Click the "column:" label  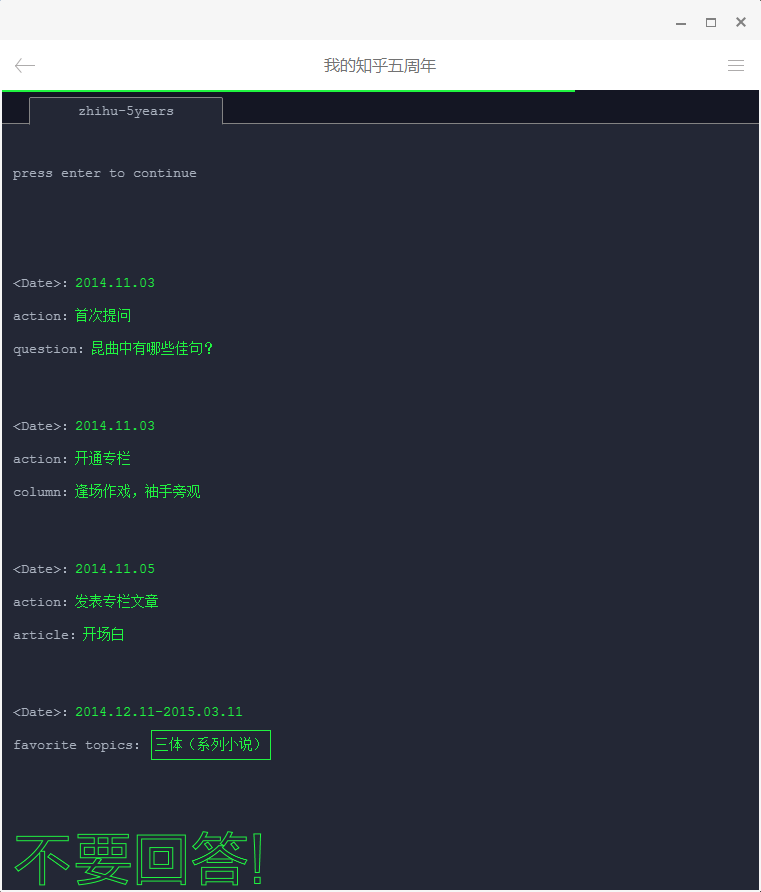(40, 492)
